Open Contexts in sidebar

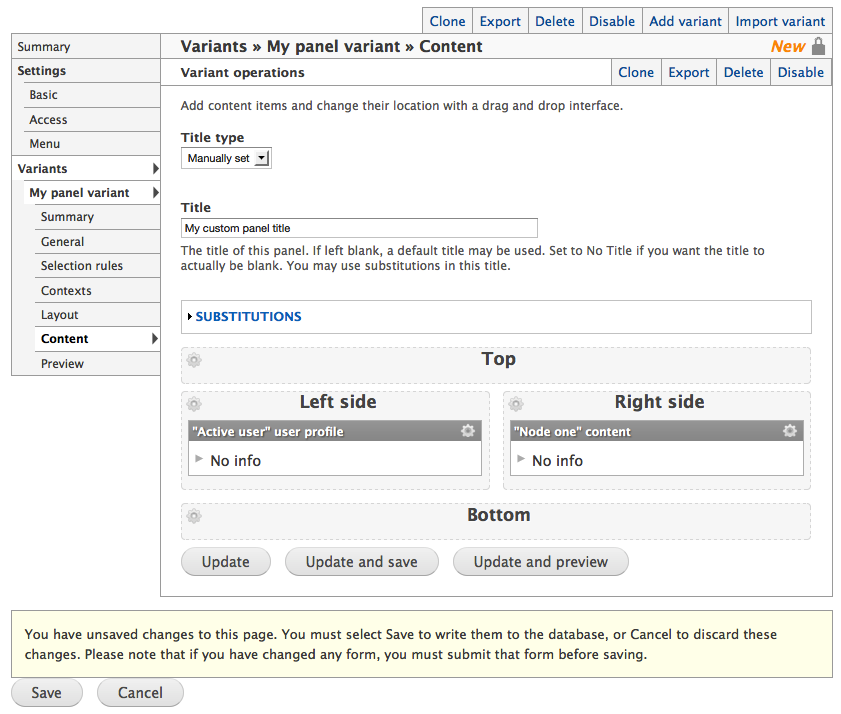[x=98, y=290]
